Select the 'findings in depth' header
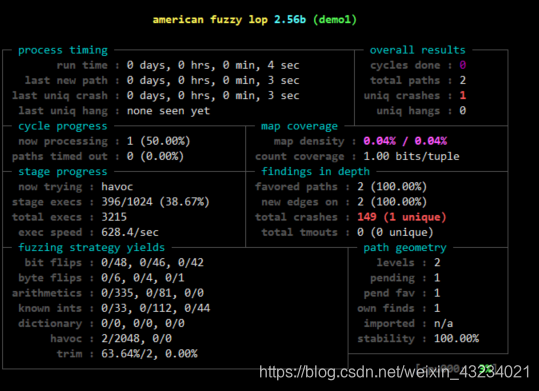The height and width of the screenshot is (391, 539). click(x=316, y=172)
